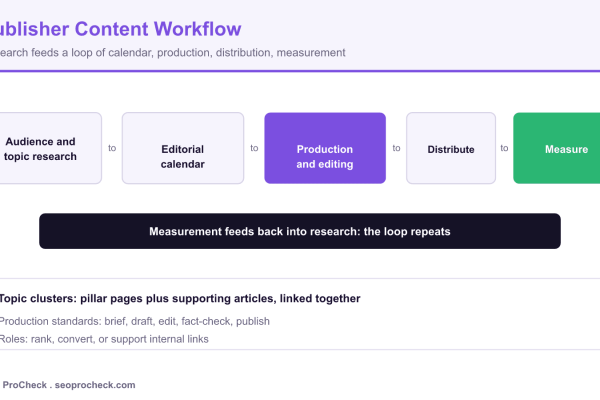Click the 'Production standards: brief, draft, edit' line
The image size is (600, 400).
pyautogui.click(x=135, y=321)
